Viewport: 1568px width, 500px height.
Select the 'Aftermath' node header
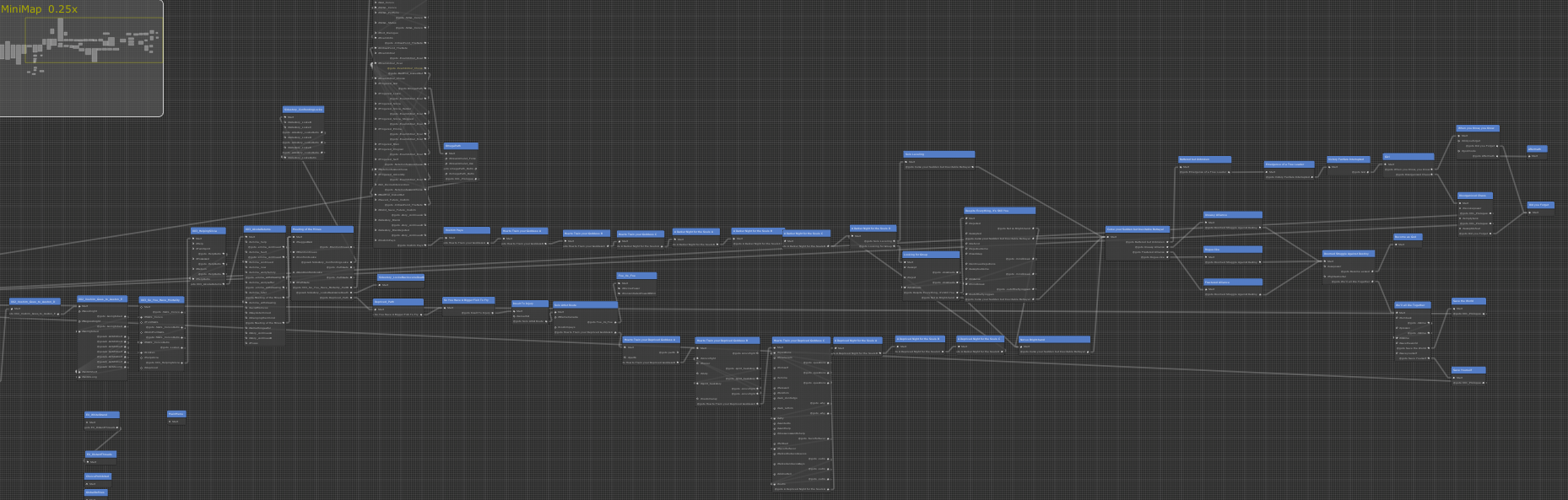click(1537, 149)
